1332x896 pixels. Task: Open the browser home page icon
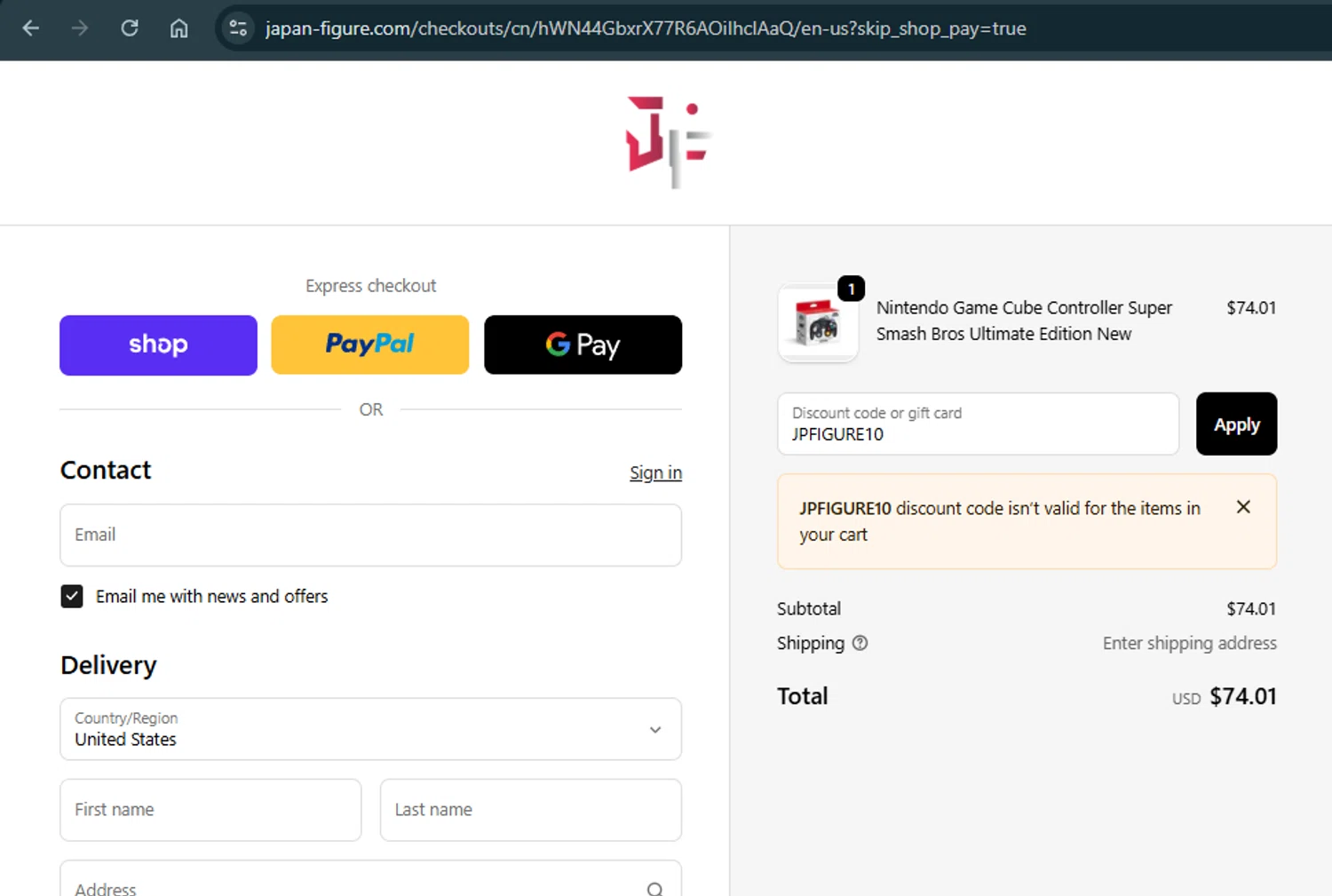(x=179, y=28)
